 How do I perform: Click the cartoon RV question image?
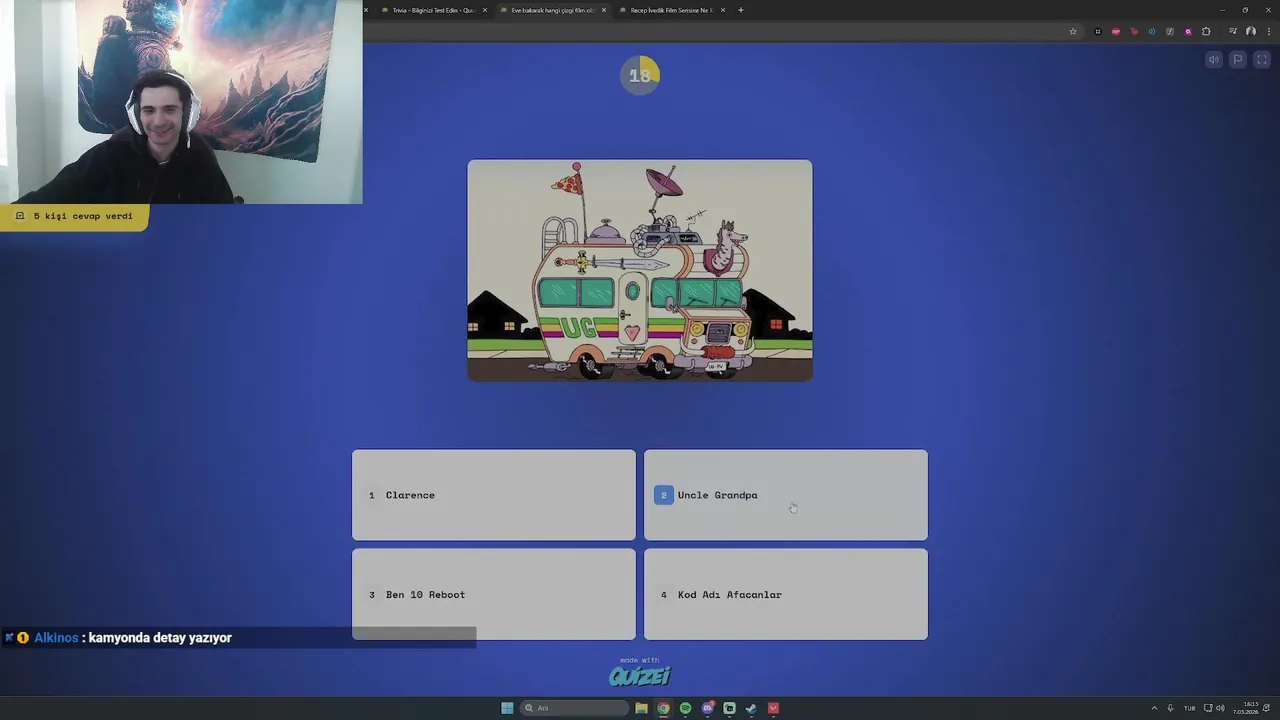[x=640, y=270]
